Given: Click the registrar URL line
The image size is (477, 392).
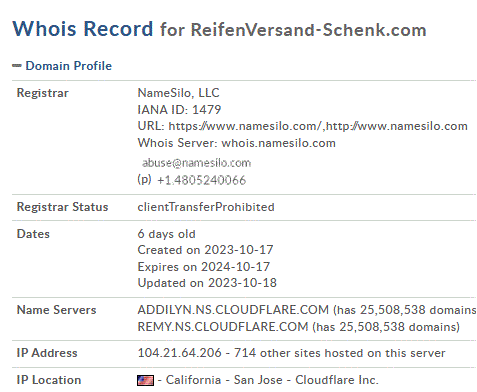Looking at the screenshot, I should click(x=303, y=126).
